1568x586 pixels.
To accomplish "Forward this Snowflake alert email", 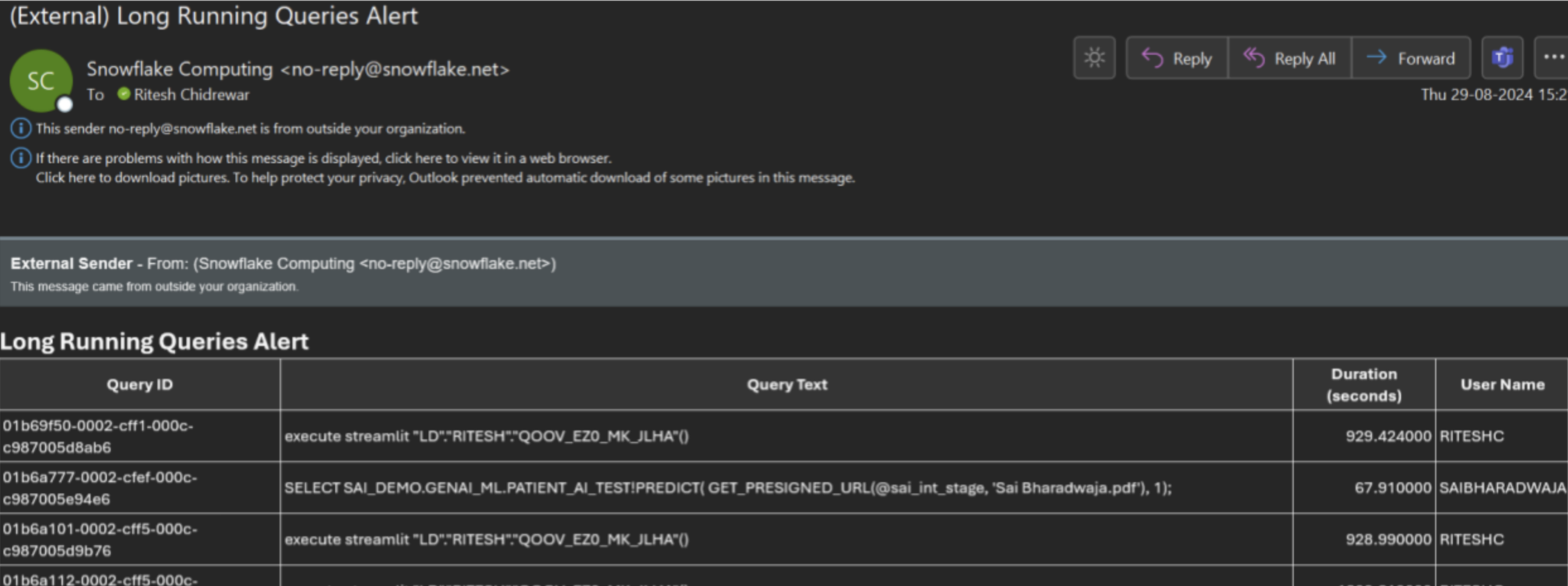I will 1411,58.
